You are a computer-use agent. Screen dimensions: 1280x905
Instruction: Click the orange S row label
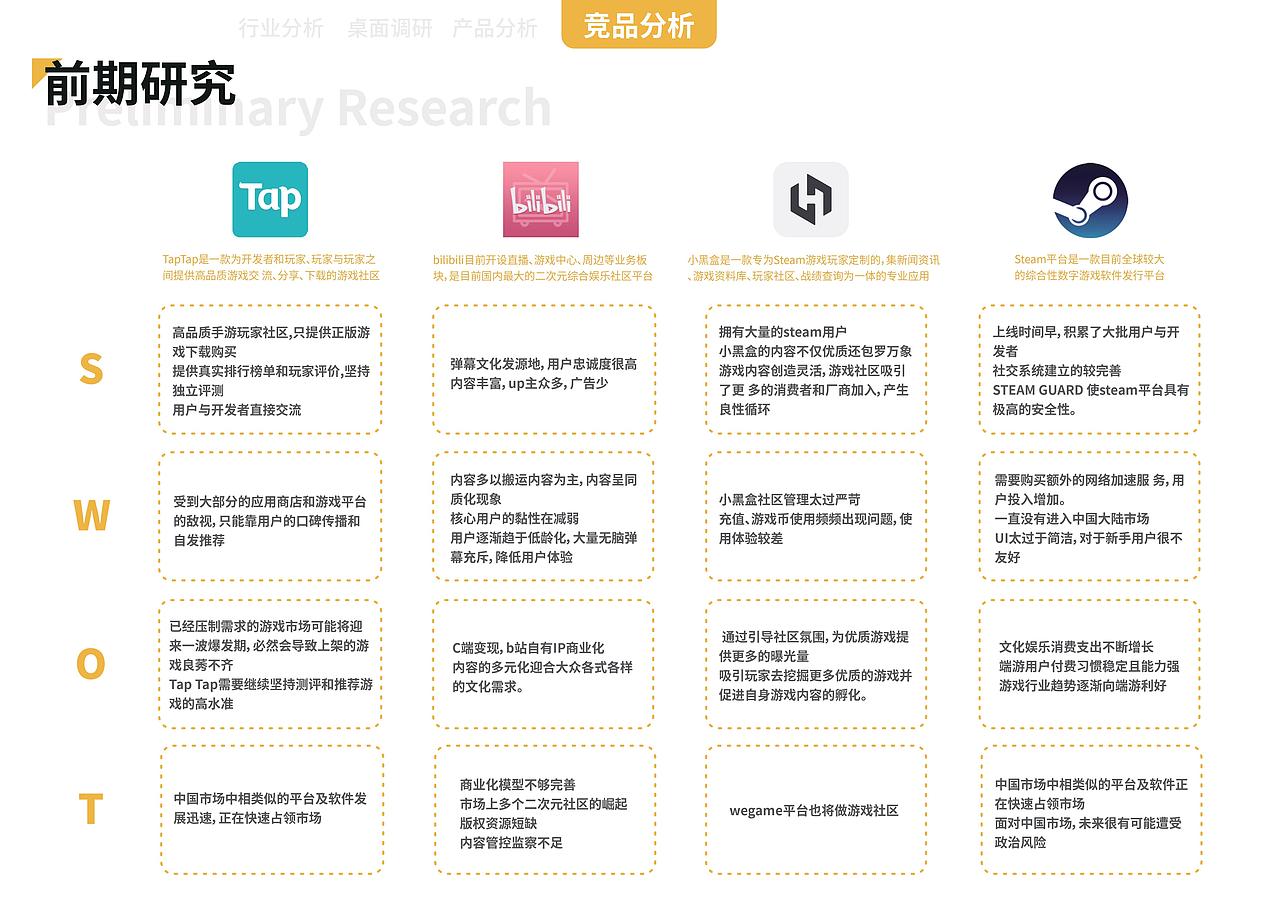[91, 369]
